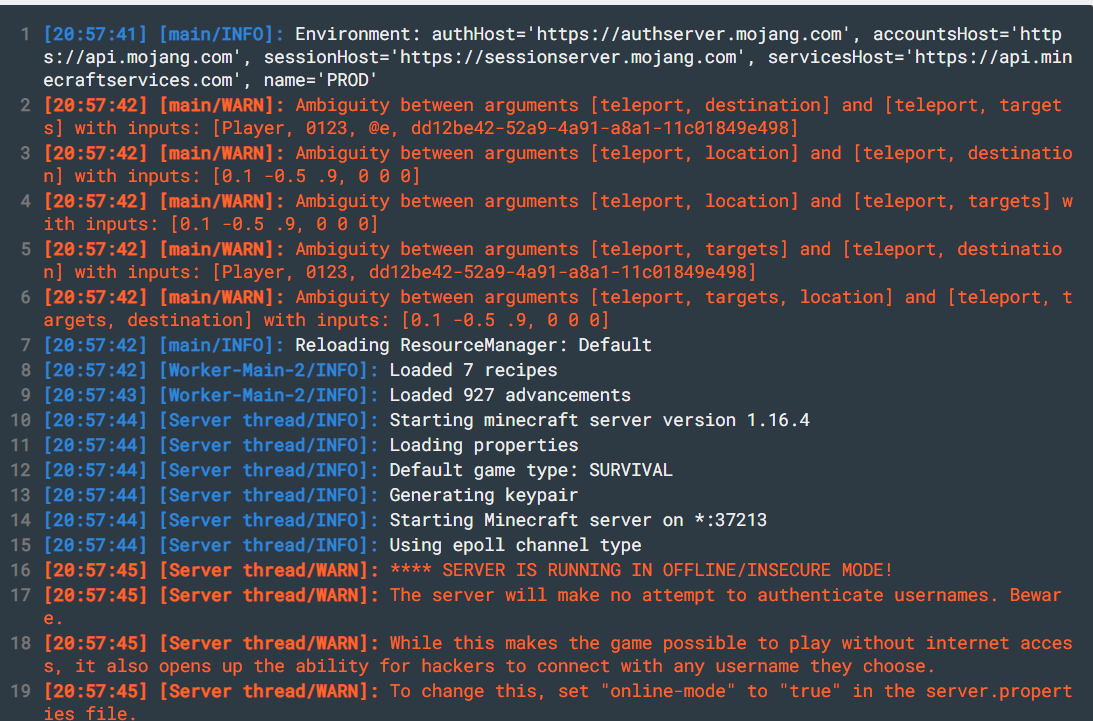The image size is (1093, 721).
Task: Click the 'Generating keypair' log entry
Action: tap(484, 495)
